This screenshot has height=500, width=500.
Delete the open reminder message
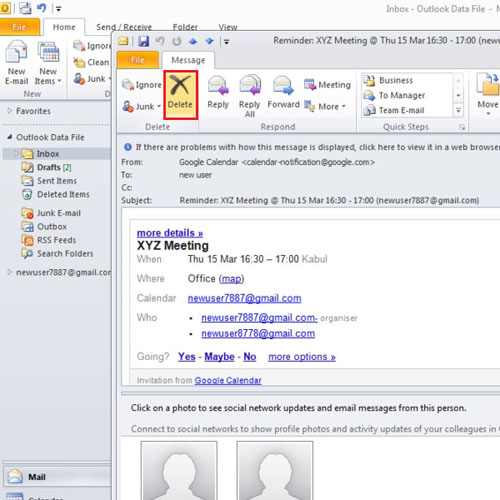coord(180,95)
